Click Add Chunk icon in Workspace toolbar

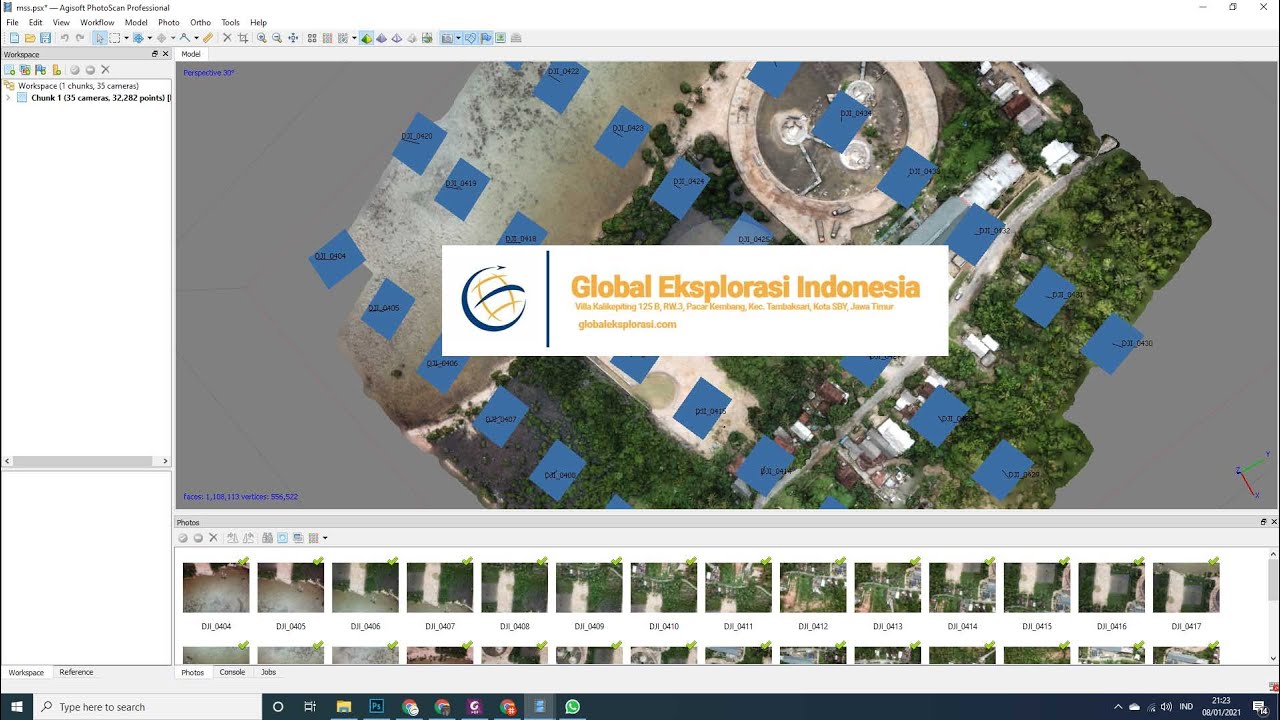10,70
